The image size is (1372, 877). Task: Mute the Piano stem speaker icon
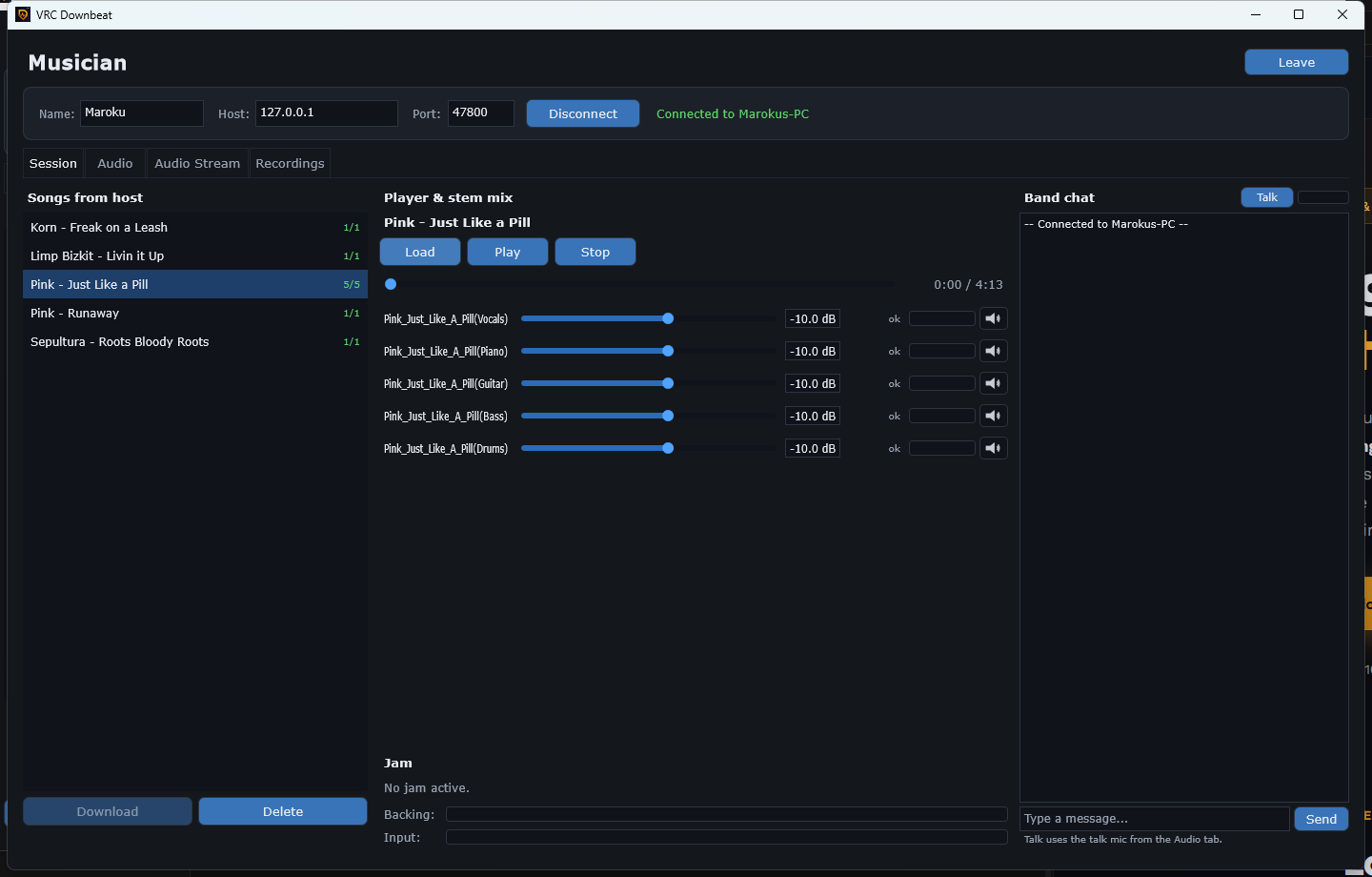tap(994, 351)
